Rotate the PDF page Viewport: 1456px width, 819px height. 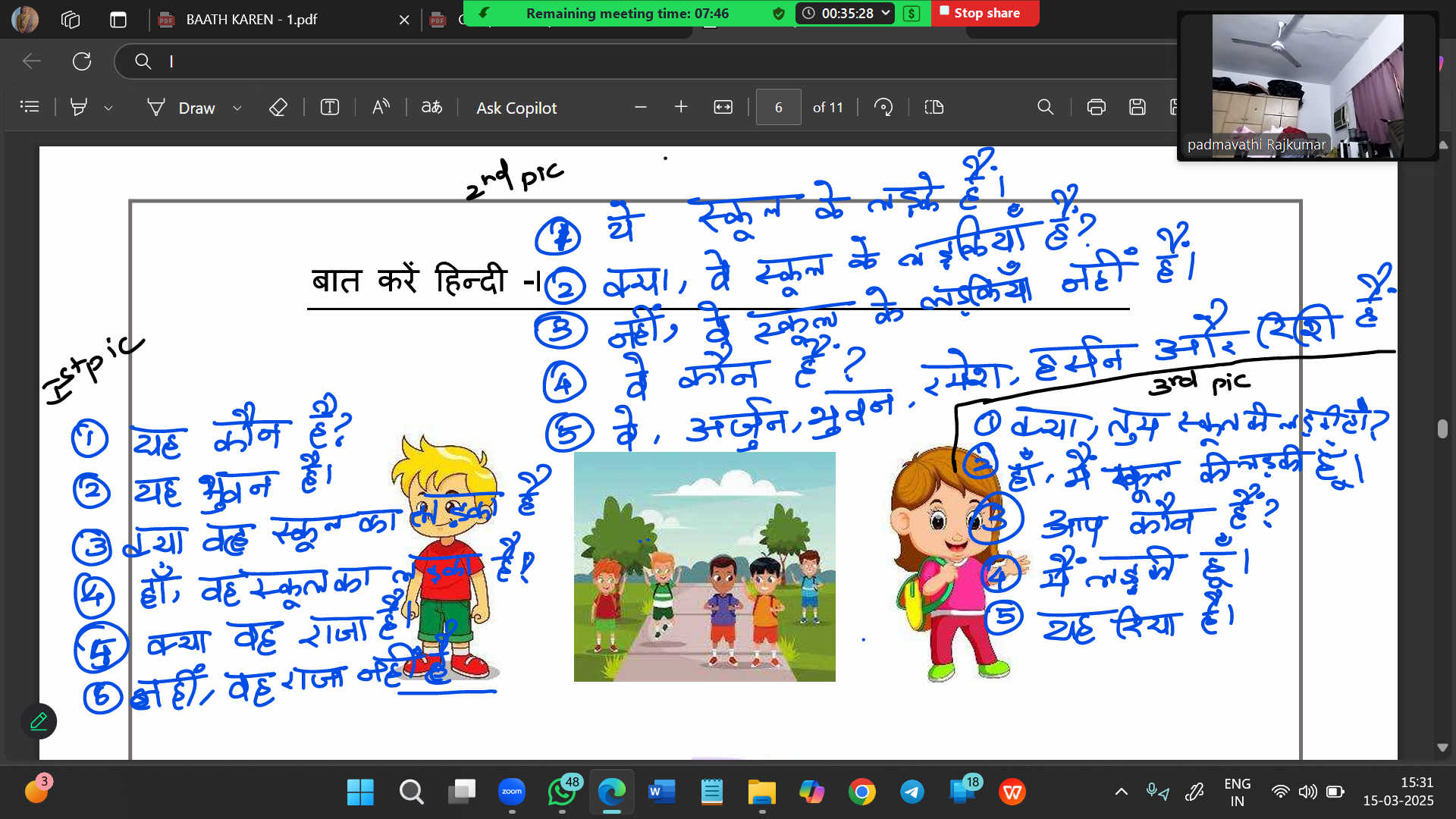[883, 107]
